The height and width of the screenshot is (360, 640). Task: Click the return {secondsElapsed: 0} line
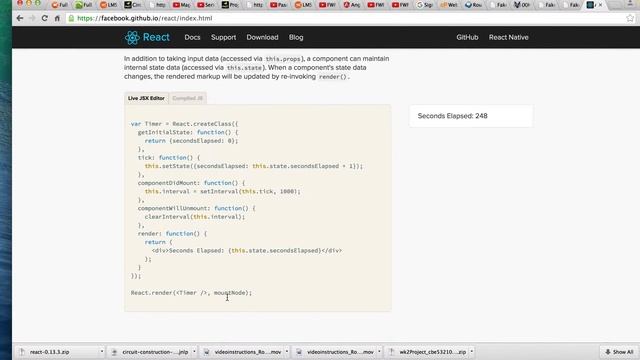click(191, 141)
